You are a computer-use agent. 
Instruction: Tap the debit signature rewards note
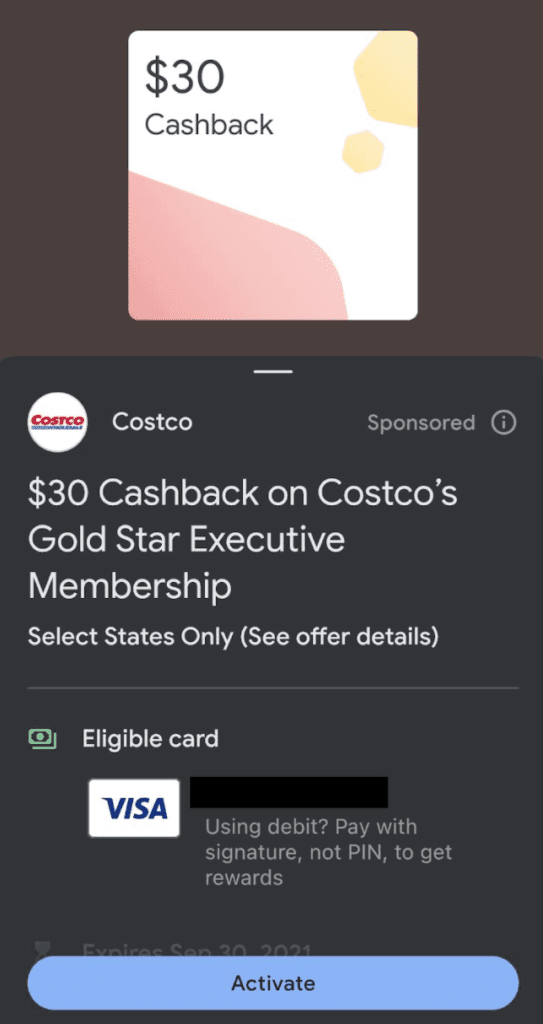[x=329, y=852]
